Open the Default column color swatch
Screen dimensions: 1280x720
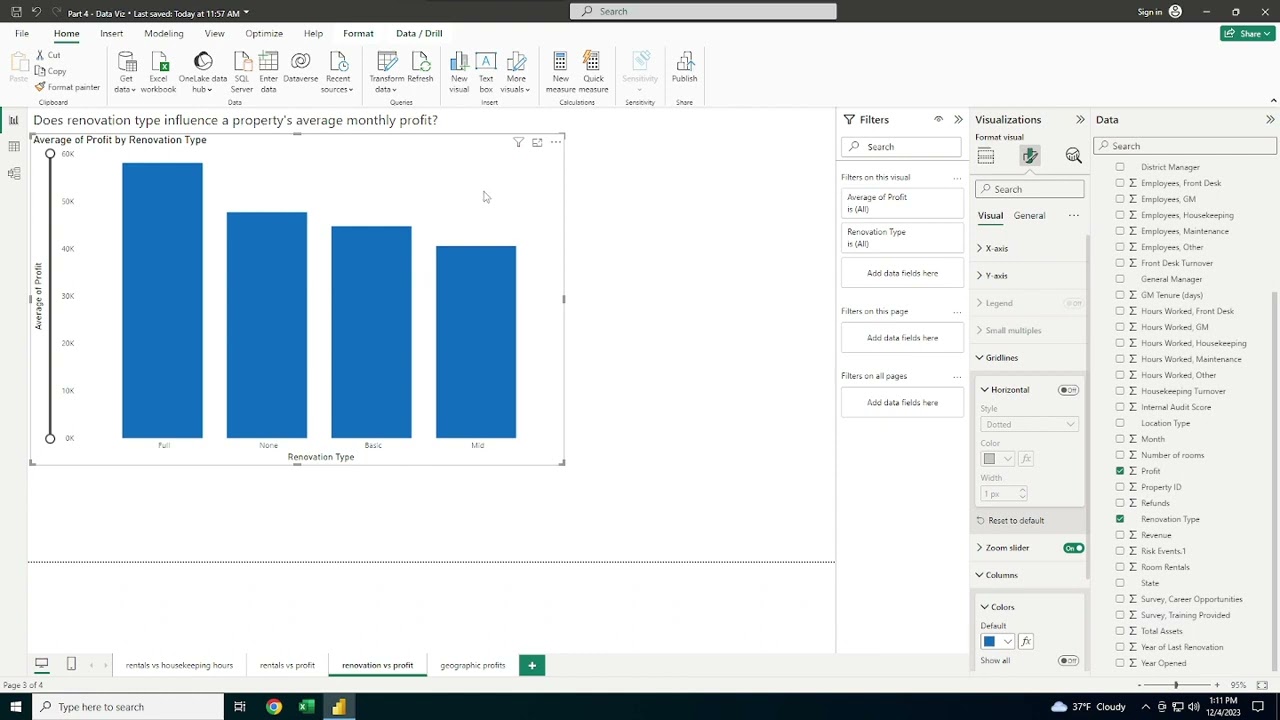tap(997, 641)
